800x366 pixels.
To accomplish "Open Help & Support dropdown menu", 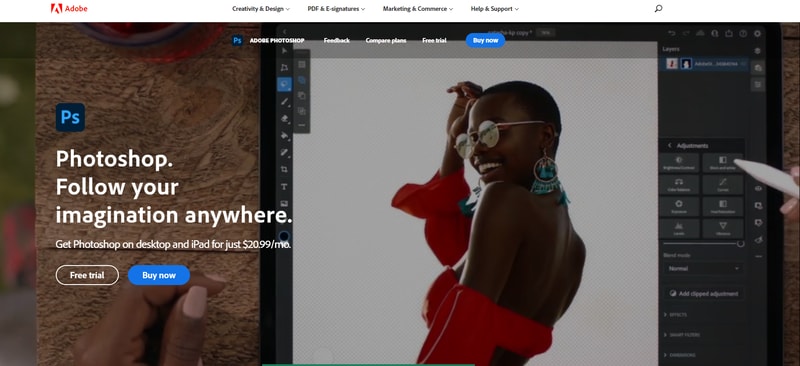I will [495, 9].
